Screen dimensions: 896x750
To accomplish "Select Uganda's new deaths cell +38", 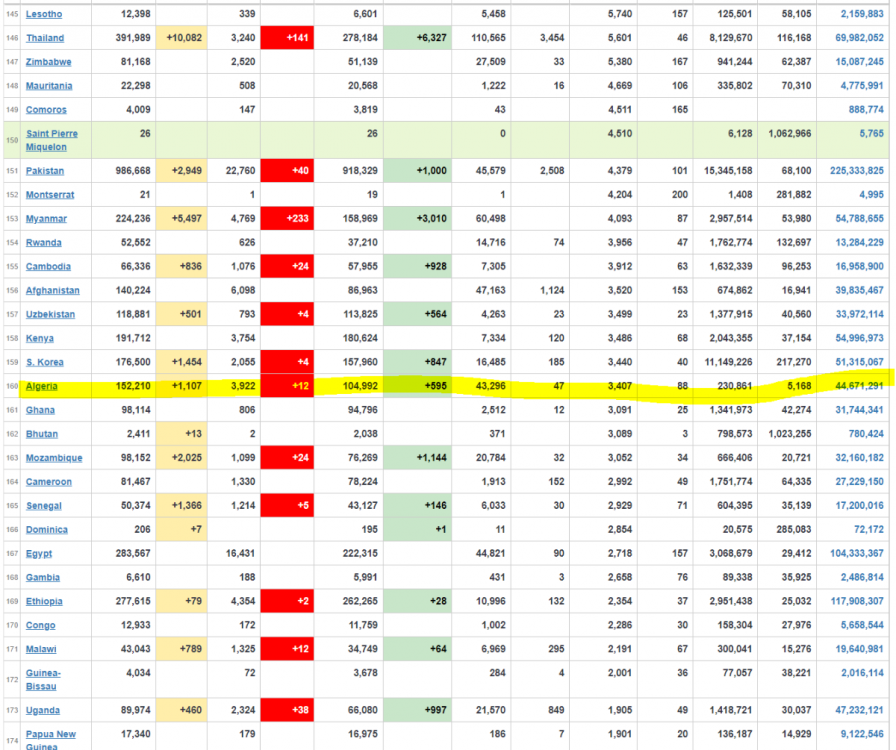I will click(287, 710).
